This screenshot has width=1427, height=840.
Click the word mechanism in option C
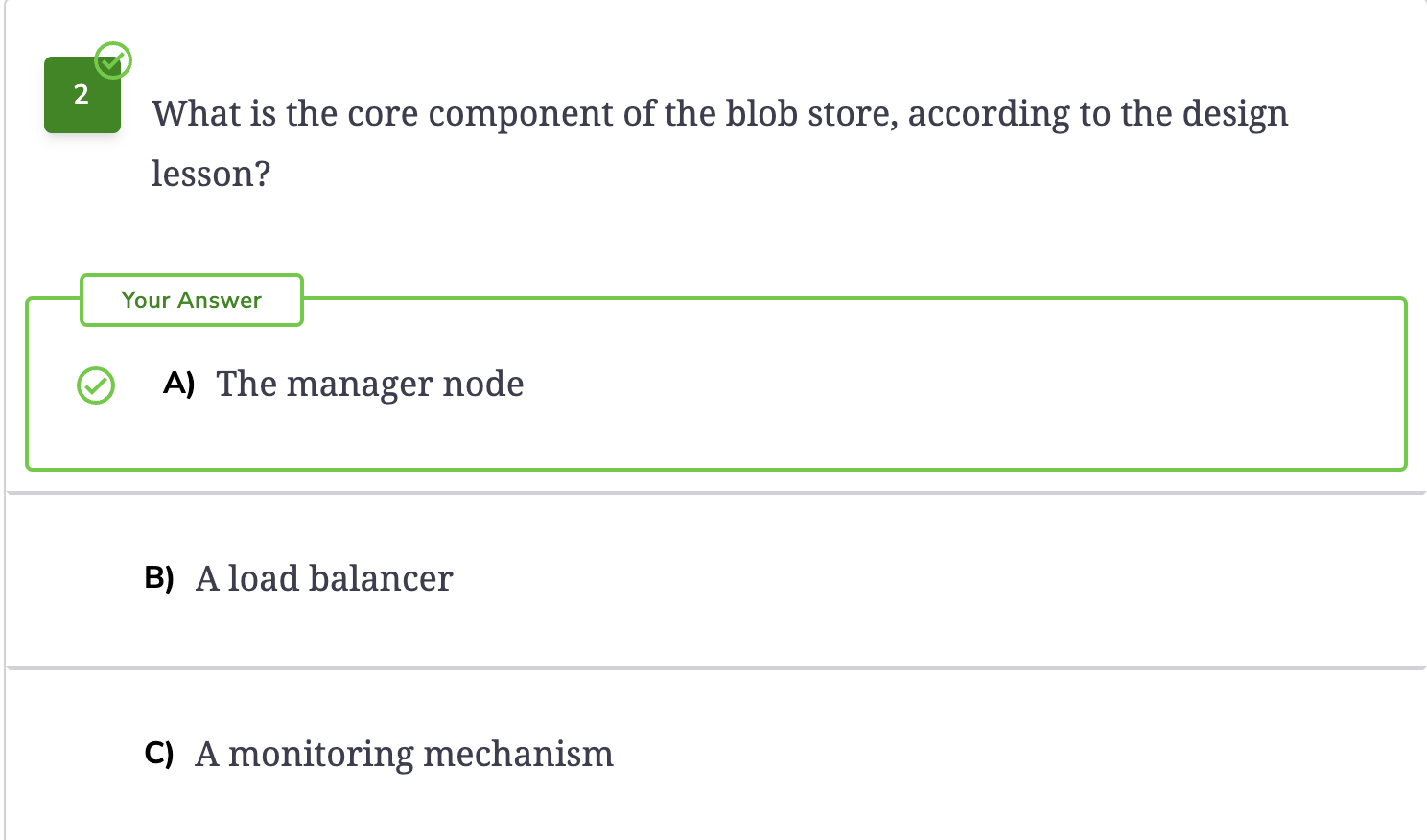[x=519, y=754]
